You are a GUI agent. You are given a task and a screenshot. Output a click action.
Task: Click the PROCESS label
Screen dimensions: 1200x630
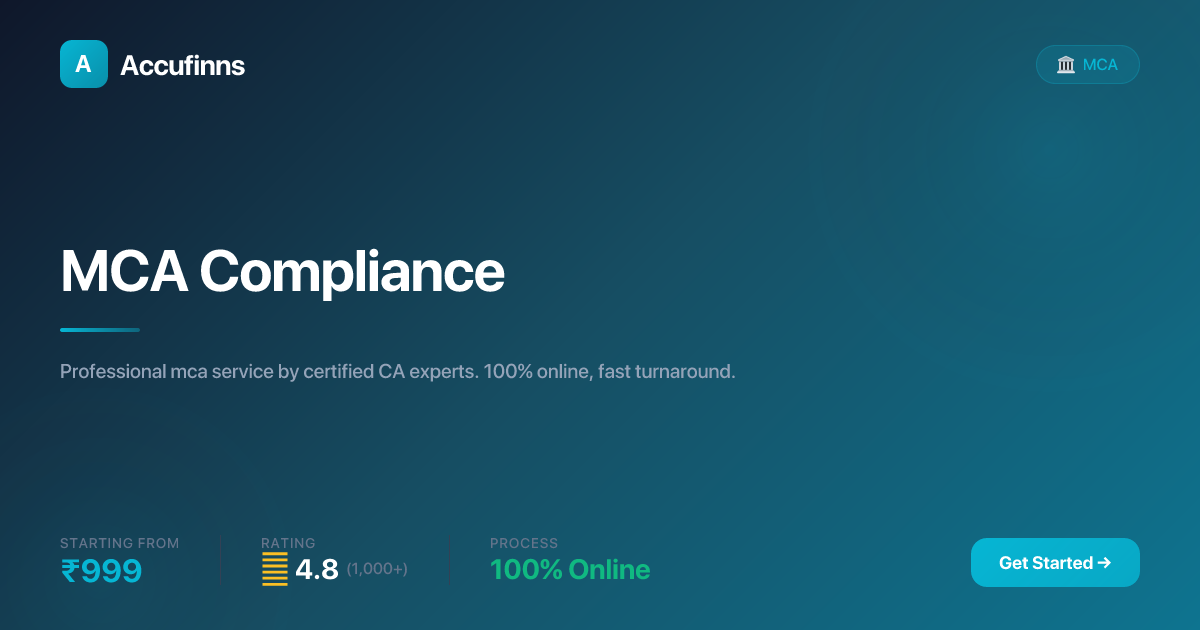coord(524,543)
